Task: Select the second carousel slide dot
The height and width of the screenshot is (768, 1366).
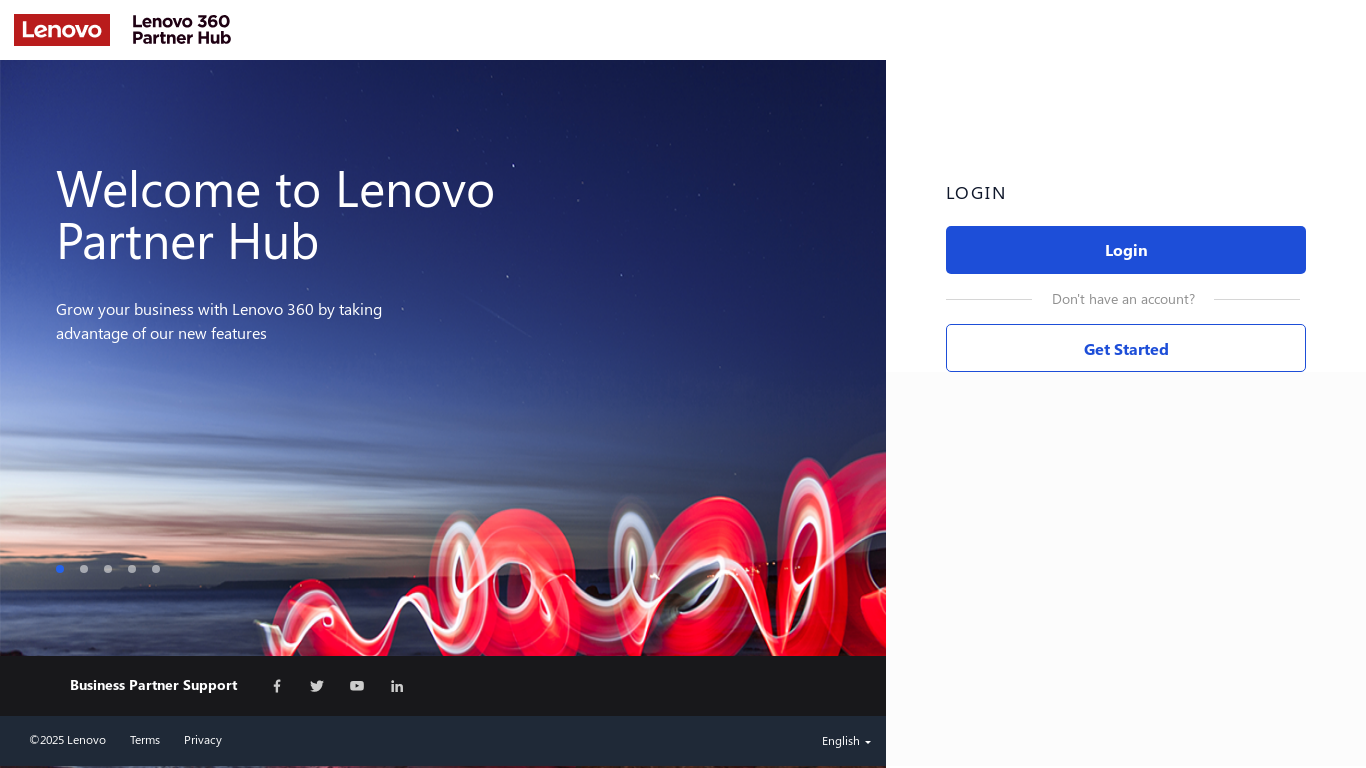Action: [x=84, y=569]
